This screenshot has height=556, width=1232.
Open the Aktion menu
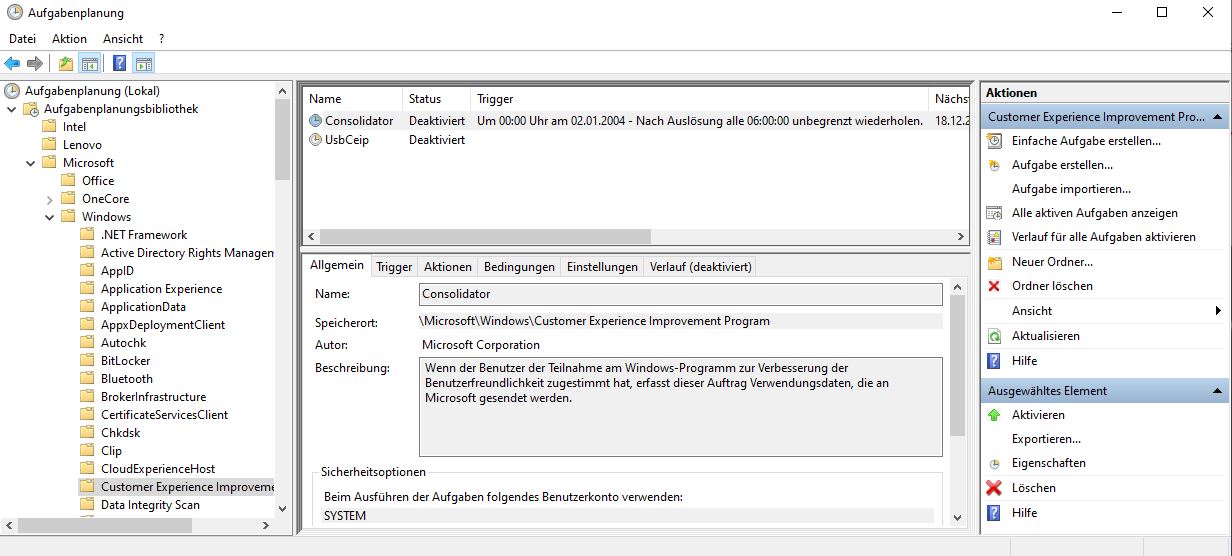pos(70,39)
